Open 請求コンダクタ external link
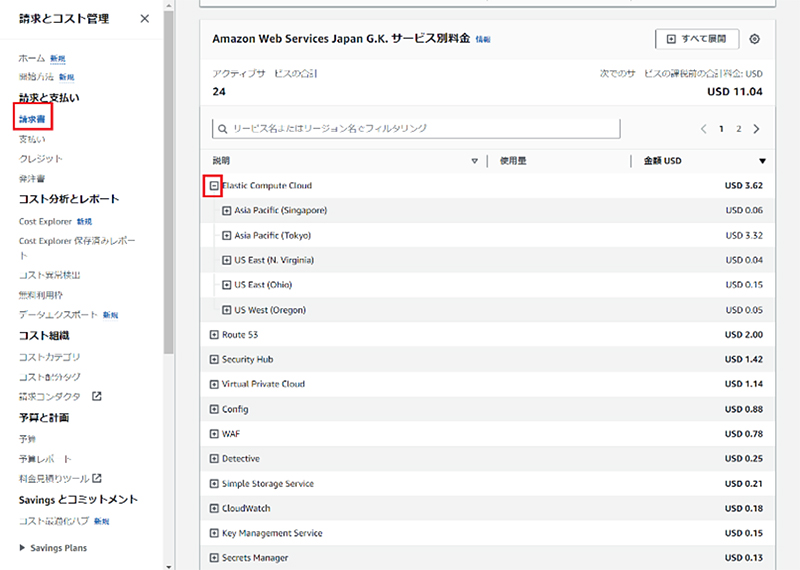The width and height of the screenshot is (800, 570). pyautogui.click(x=60, y=396)
